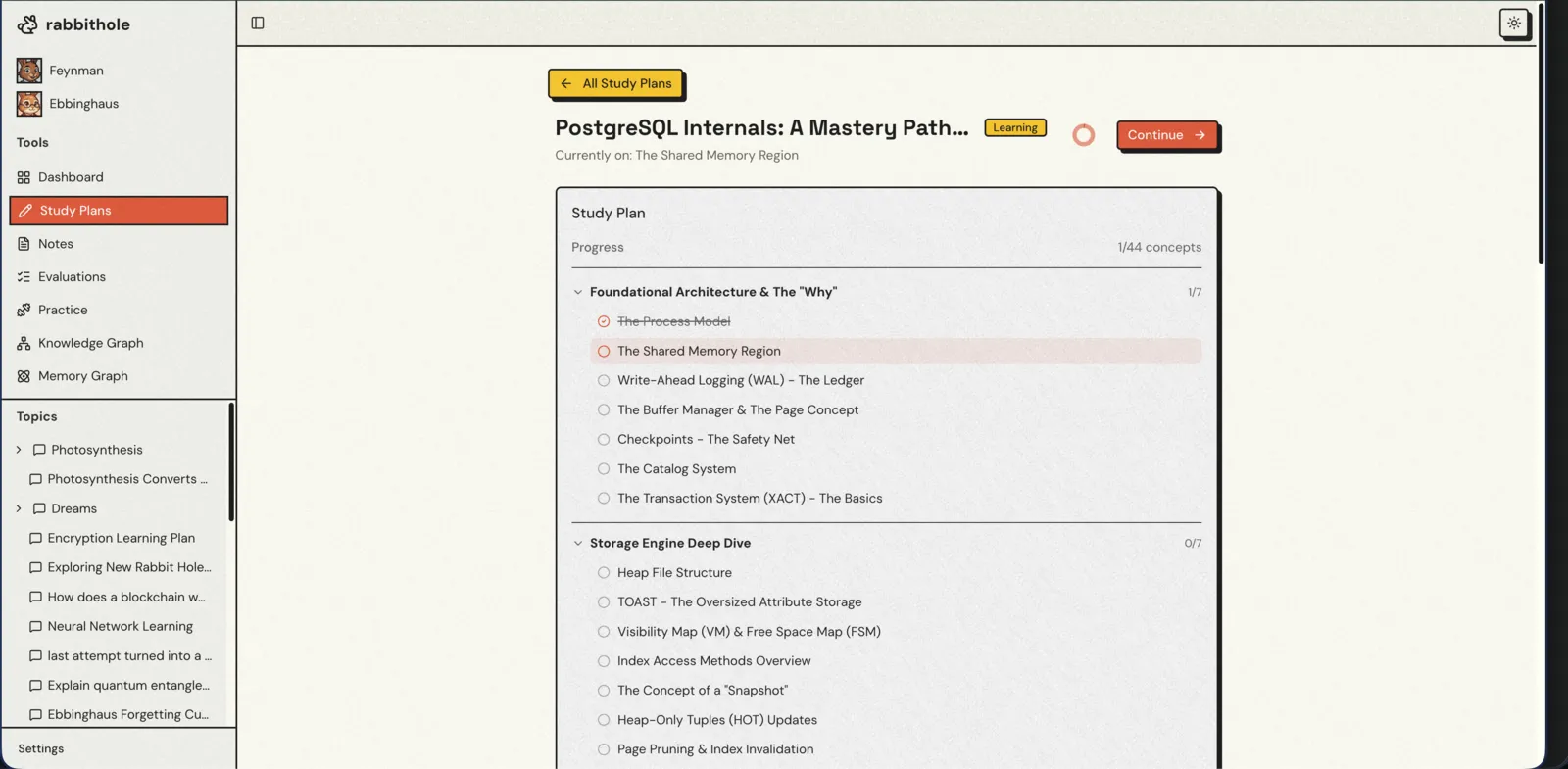Click the main page scrollbar
Screen dimensions: 1568x769
click(x=1541, y=132)
